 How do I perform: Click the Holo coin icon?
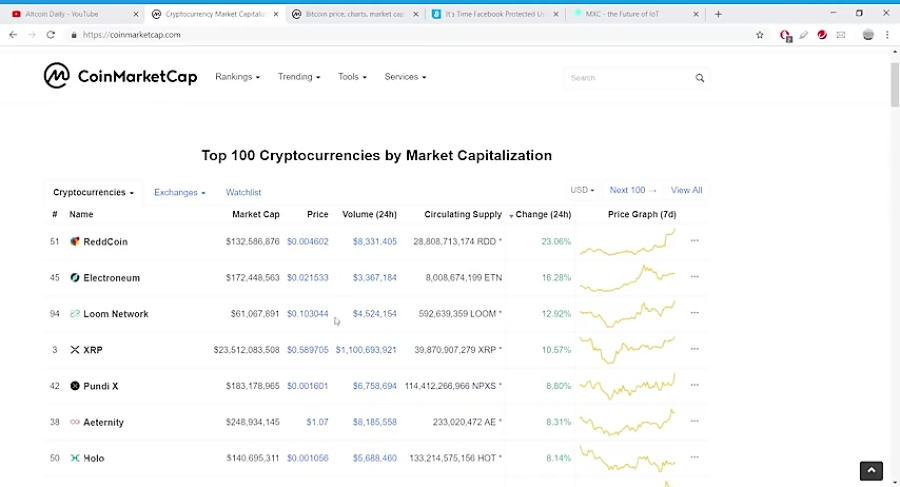[x=75, y=458]
